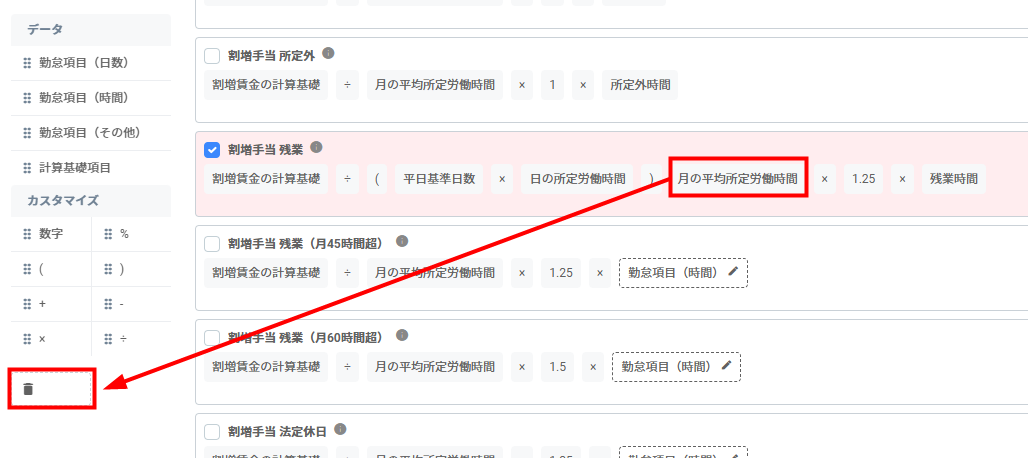
Task: Grab drag handle of 計算基礎項目
Action: (x=28, y=168)
